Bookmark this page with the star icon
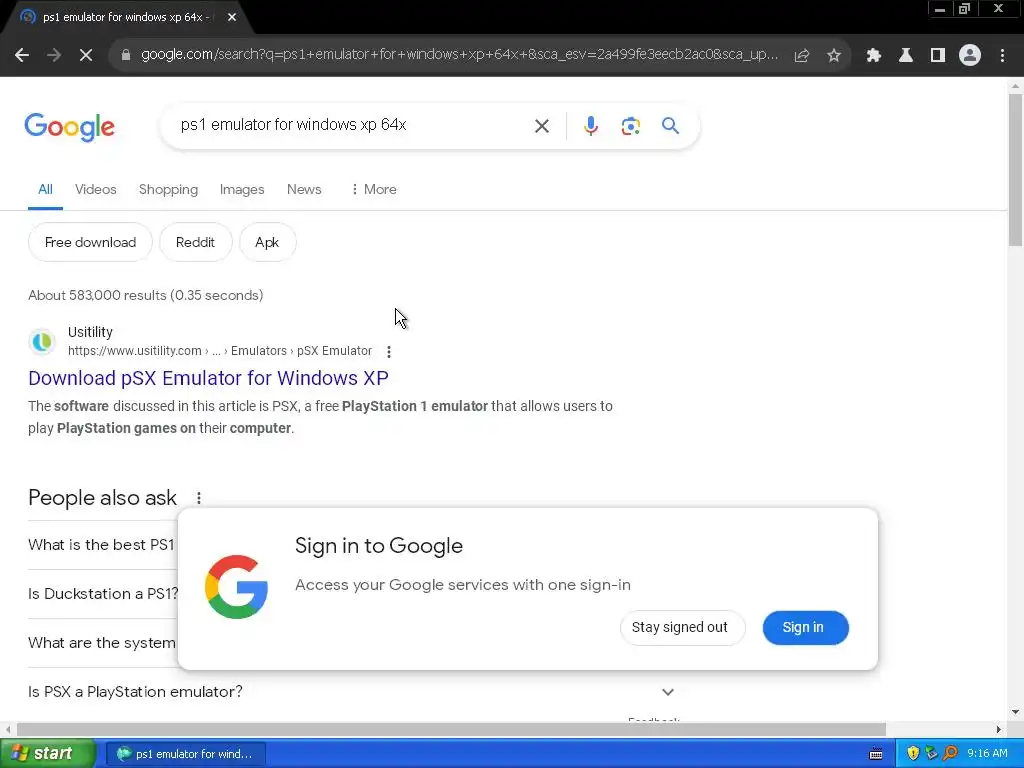This screenshot has height=768, width=1024. [834, 56]
